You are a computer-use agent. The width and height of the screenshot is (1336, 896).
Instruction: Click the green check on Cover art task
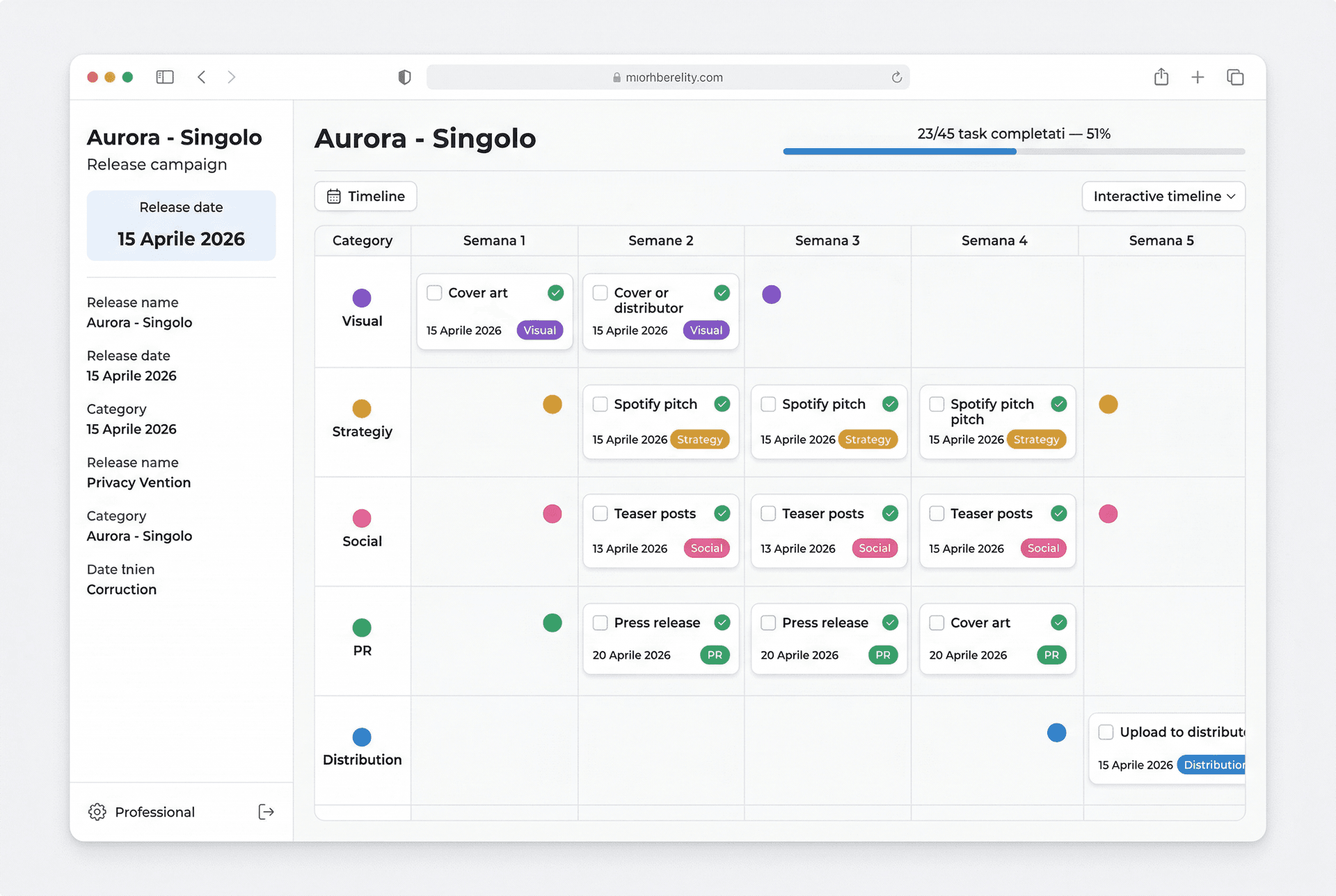click(555, 293)
